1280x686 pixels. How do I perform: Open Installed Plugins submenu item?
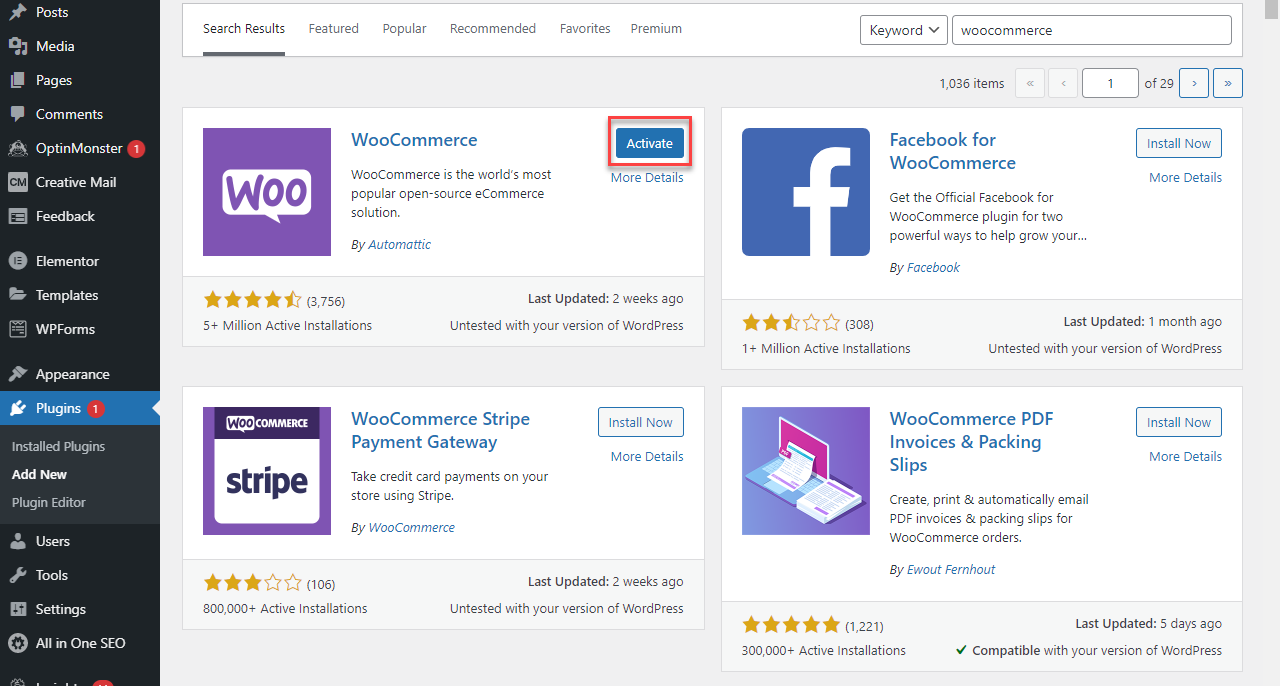pyautogui.click(x=58, y=446)
